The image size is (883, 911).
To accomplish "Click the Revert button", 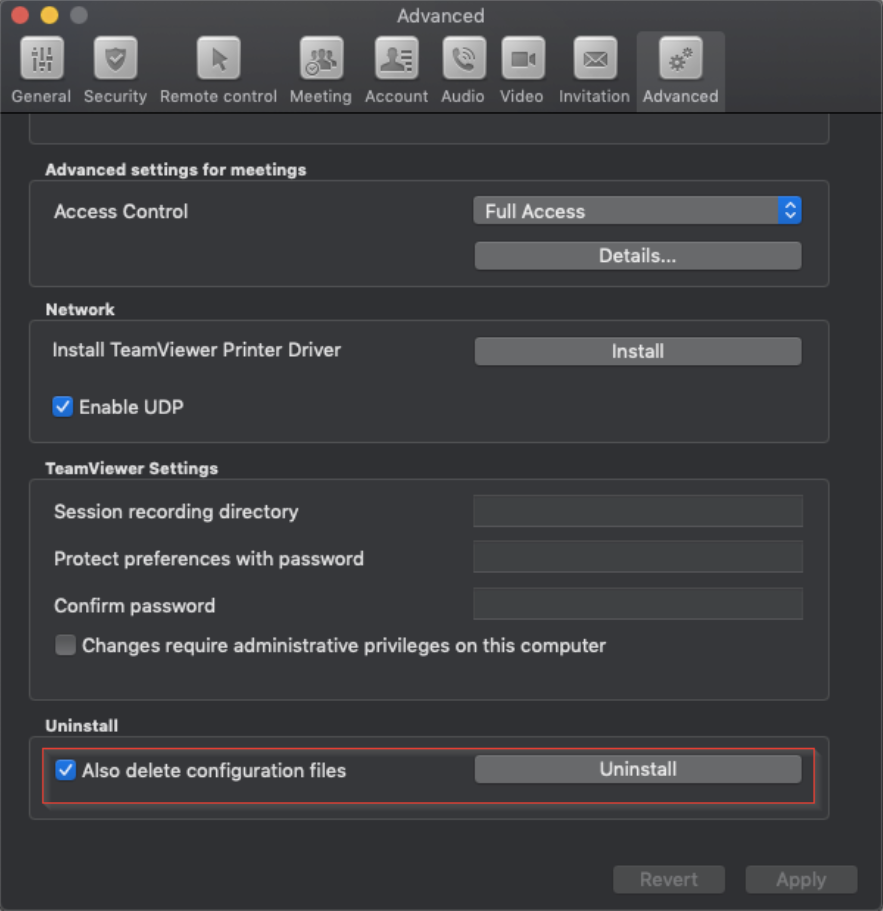I will click(669, 880).
